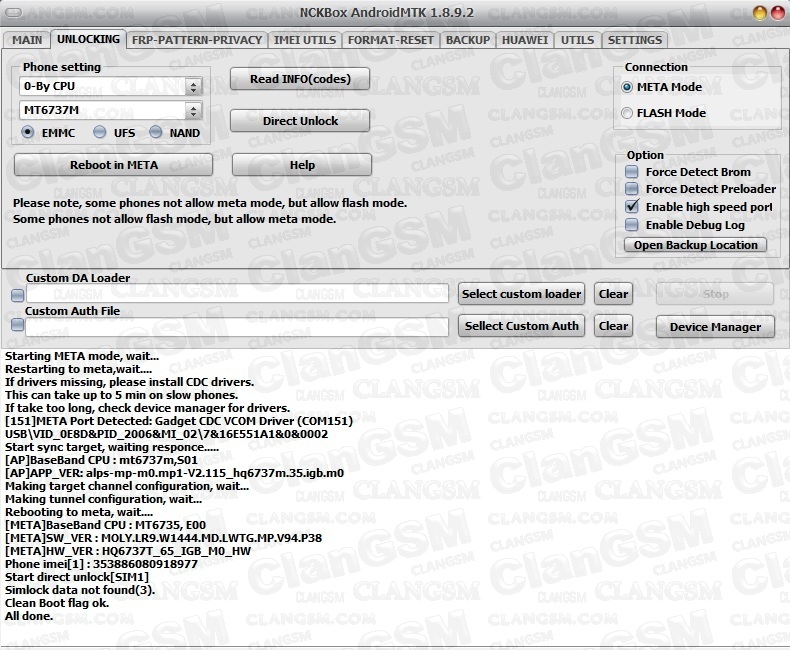Clear the Custom Auth File path
This screenshot has height=650, width=790.
tap(613, 327)
